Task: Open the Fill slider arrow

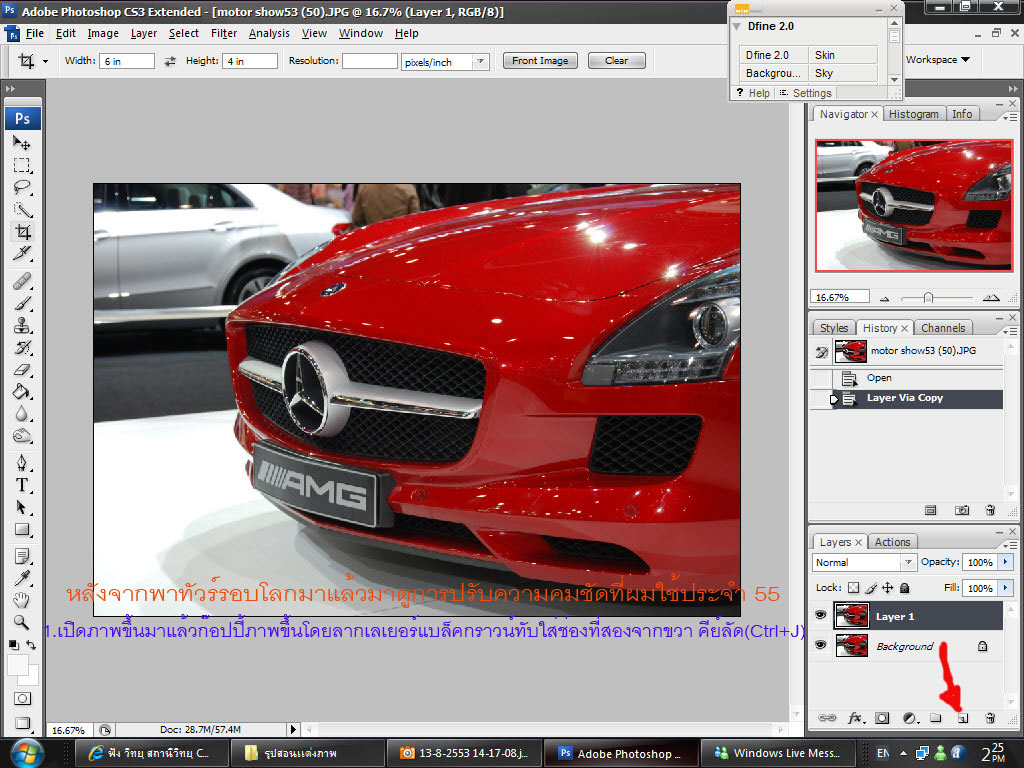Action: click(x=1005, y=588)
